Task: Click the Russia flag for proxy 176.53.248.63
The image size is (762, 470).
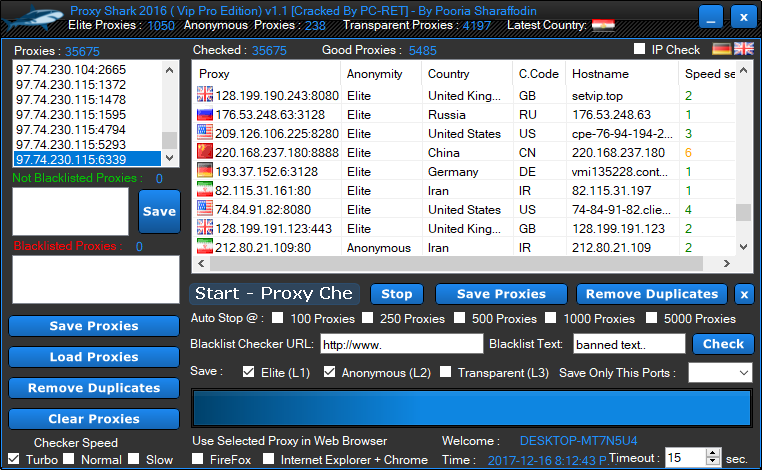Action: pos(205,115)
